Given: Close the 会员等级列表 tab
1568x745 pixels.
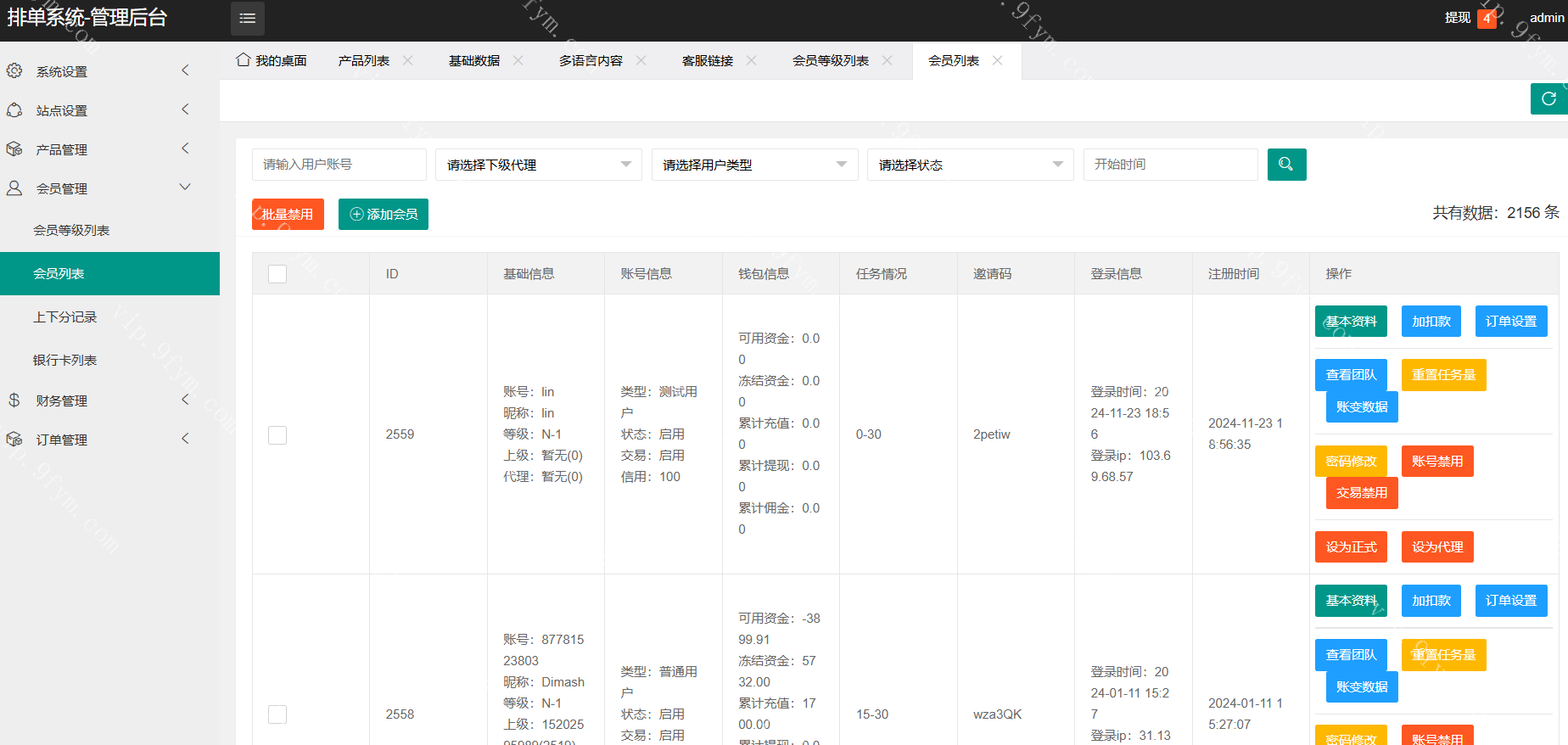Looking at the screenshot, I should [x=888, y=60].
